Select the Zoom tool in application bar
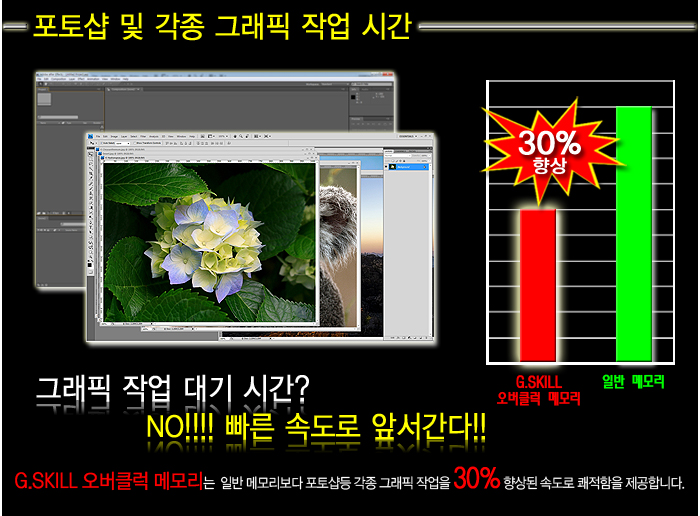Viewport: 700px width, 516px height. pyautogui.click(x=241, y=136)
